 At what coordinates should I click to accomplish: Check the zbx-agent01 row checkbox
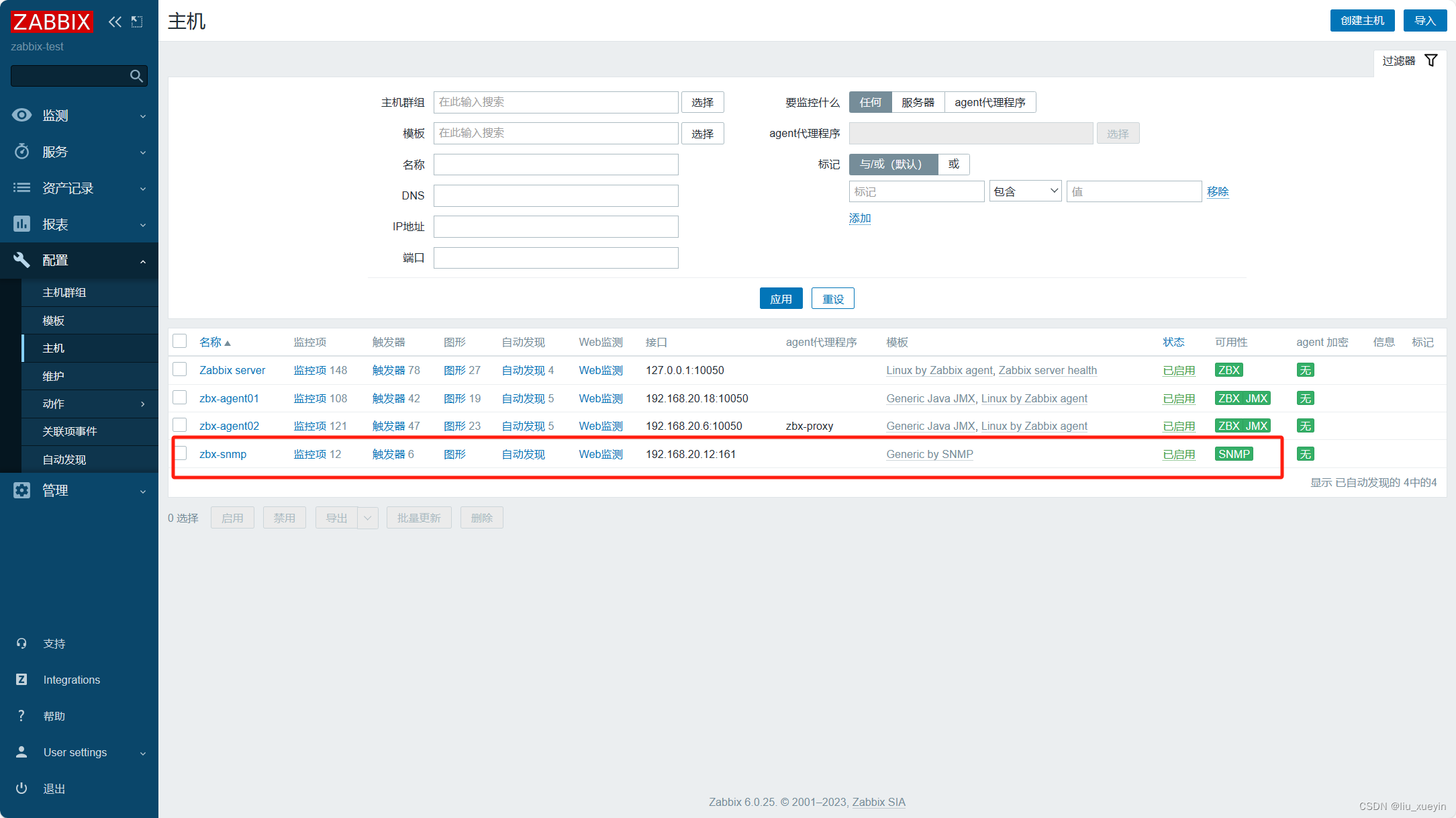click(x=180, y=398)
